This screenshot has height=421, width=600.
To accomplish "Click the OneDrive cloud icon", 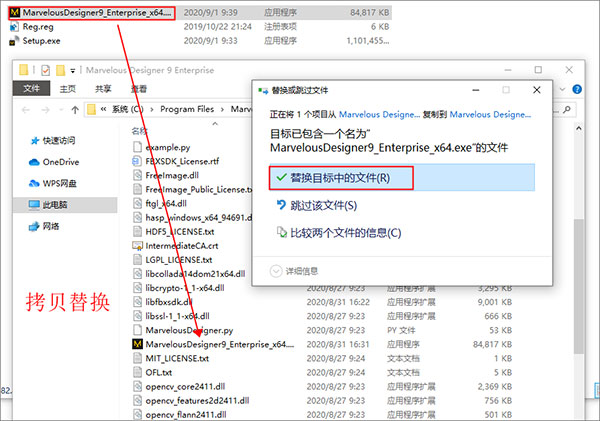I will click(34, 162).
